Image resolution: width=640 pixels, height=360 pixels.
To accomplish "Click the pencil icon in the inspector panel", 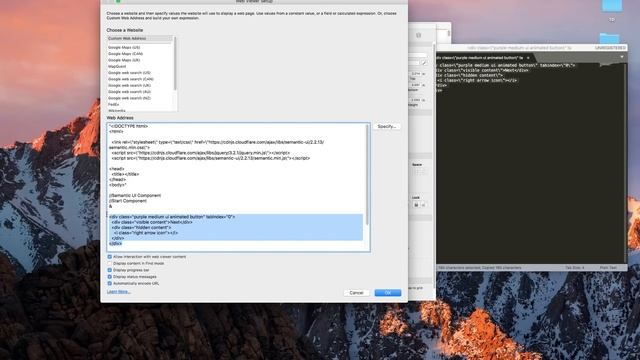I will [x=424, y=63].
